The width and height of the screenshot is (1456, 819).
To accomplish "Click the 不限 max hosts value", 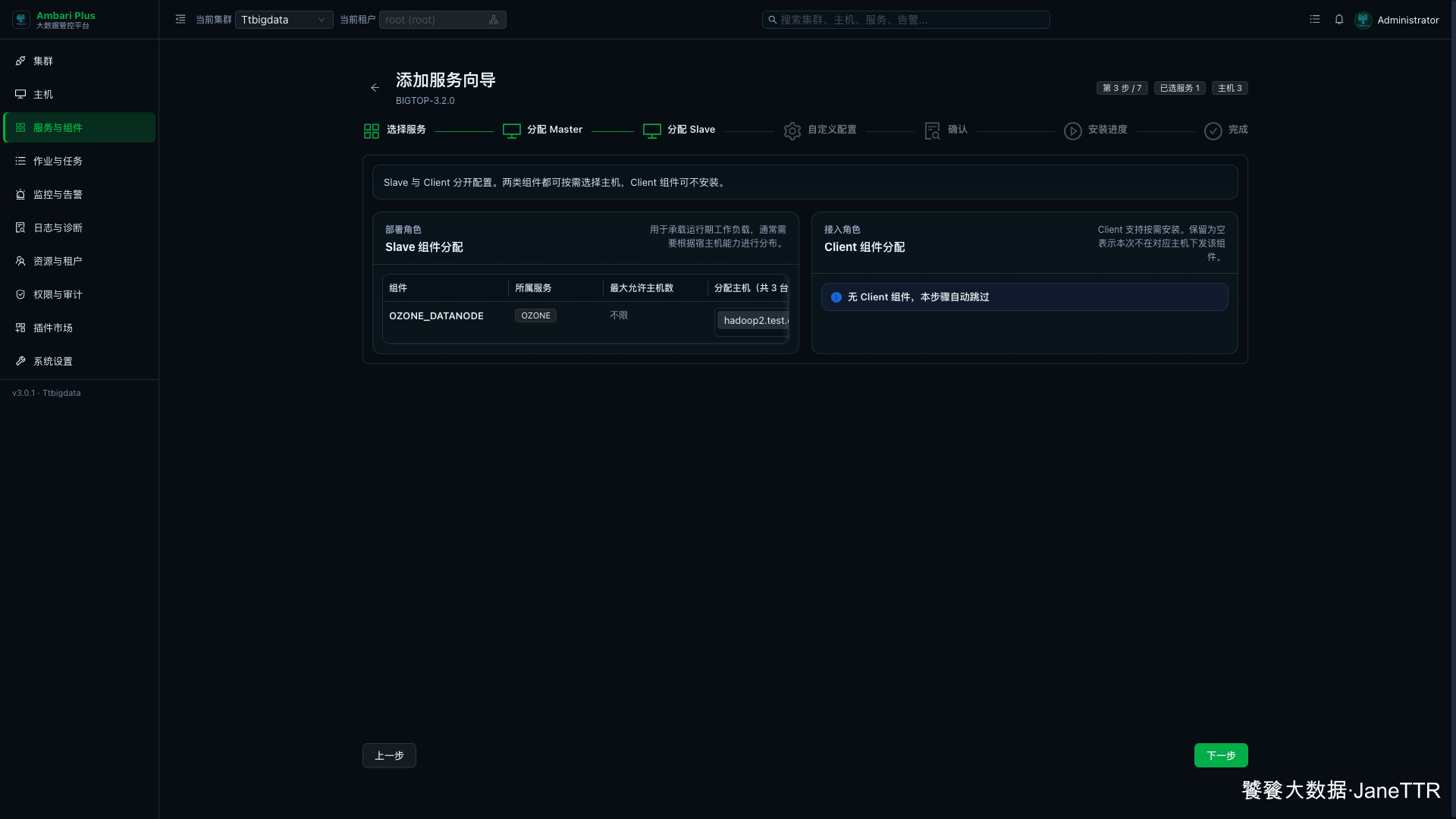I will click(619, 315).
